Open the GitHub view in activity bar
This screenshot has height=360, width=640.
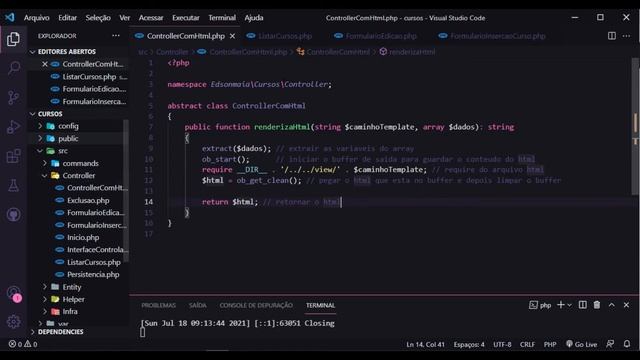pos(13,214)
